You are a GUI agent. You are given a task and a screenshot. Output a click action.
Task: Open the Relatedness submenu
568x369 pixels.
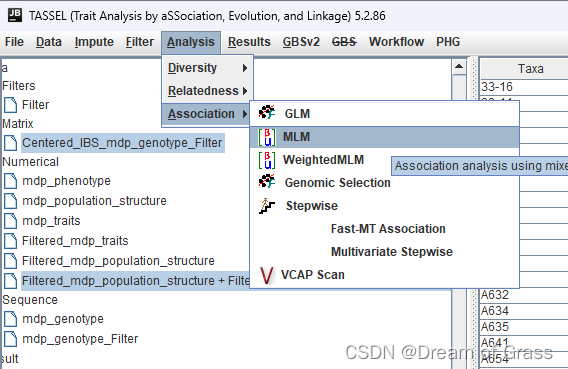[x=207, y=91]
